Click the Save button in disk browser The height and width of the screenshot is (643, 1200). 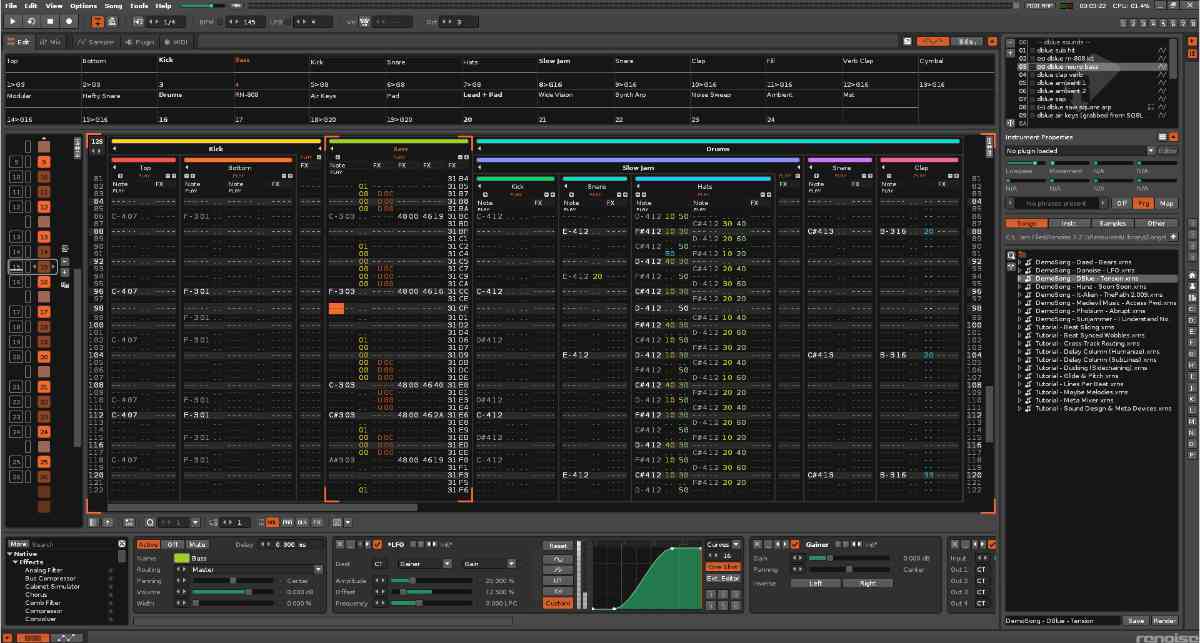pyautogui.click(x=1137, y=621)
